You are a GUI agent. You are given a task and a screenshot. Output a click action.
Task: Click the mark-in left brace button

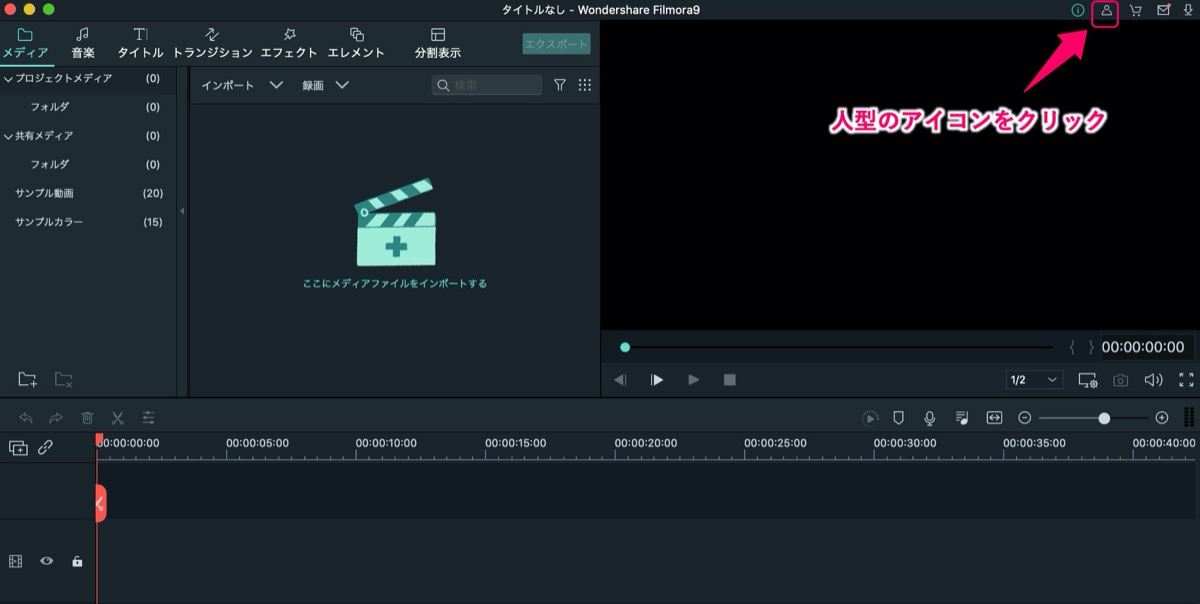pyautogui.click(x=1072, y=347)
